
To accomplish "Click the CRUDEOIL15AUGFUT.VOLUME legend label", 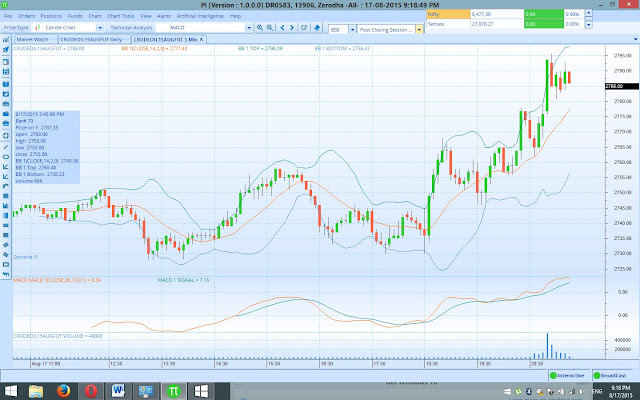I will tap(58, 336).
